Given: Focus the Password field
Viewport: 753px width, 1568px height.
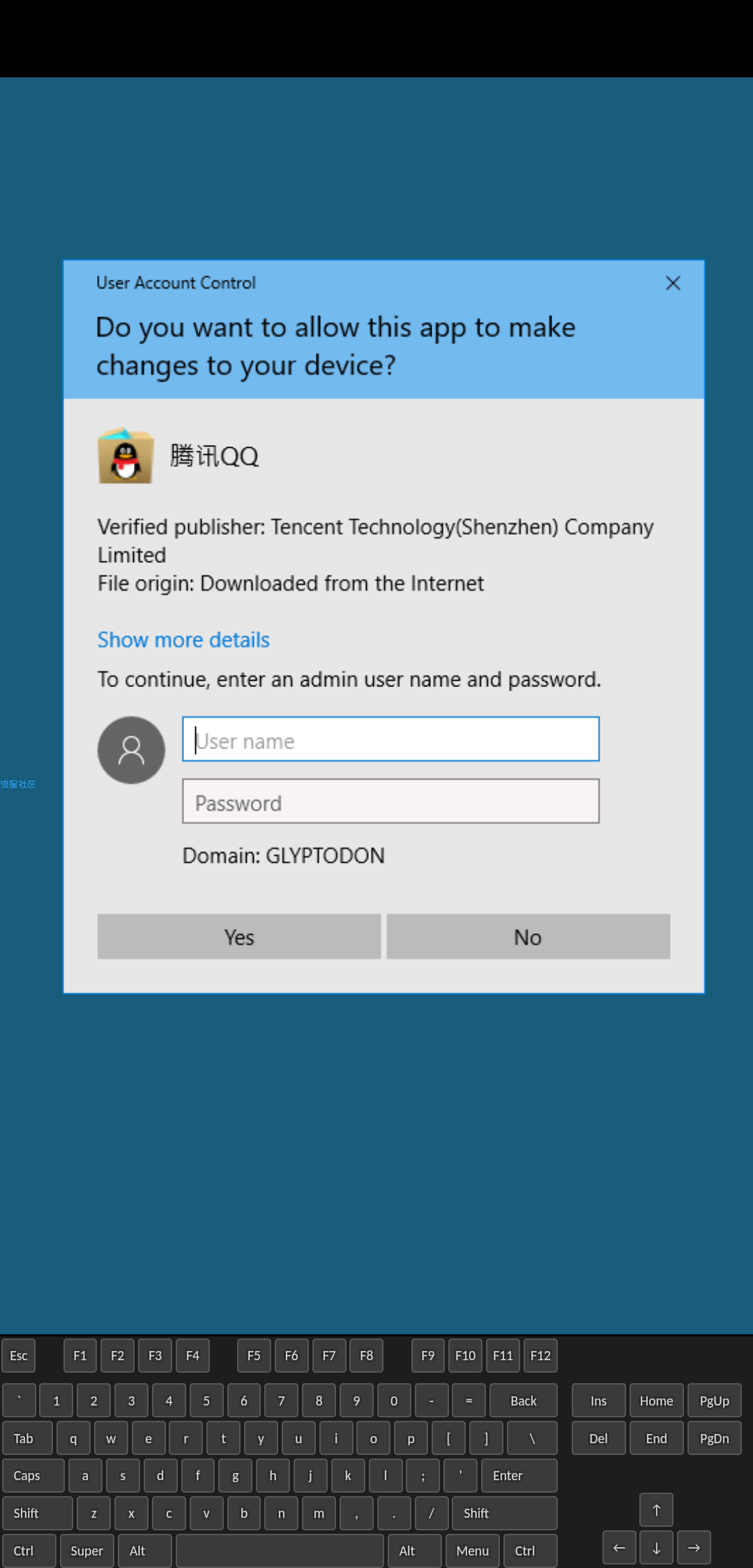Looking at the screenshot, I should pyautogui.click(x=390, y=801).
